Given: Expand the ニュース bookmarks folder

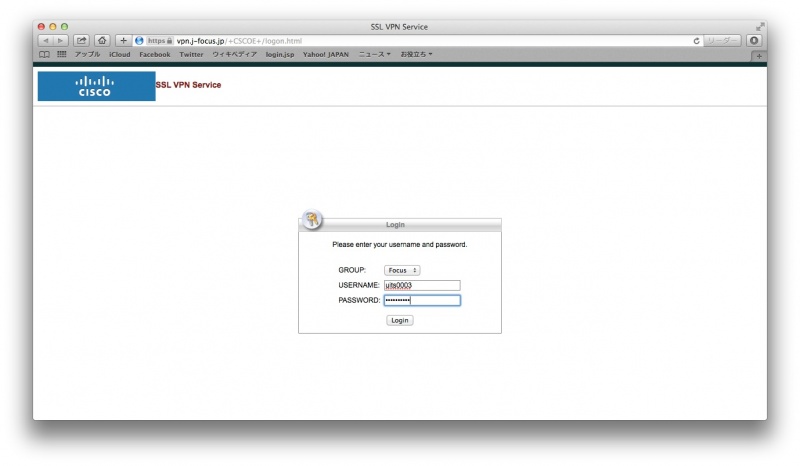Looking at the screenshot, I should (x=374, y=54).
